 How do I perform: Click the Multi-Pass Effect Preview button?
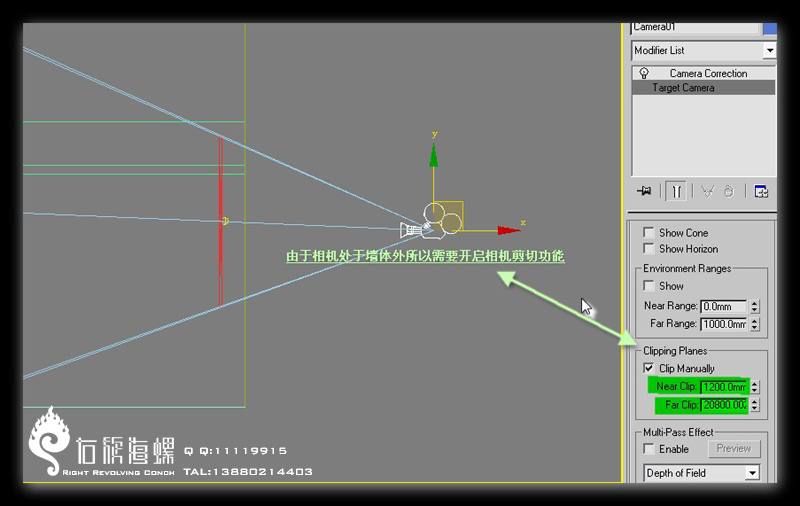pos(734,449)
